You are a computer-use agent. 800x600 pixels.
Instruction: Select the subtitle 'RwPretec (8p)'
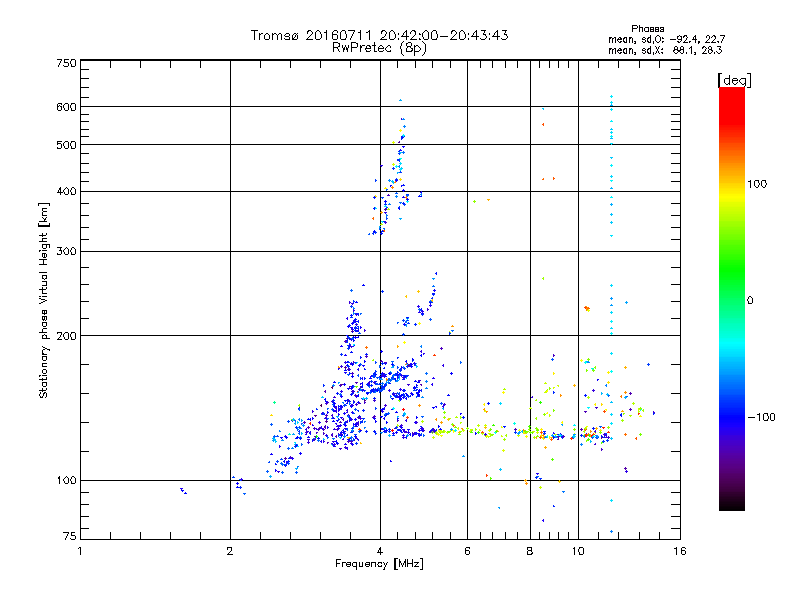(x=379, y=48)
